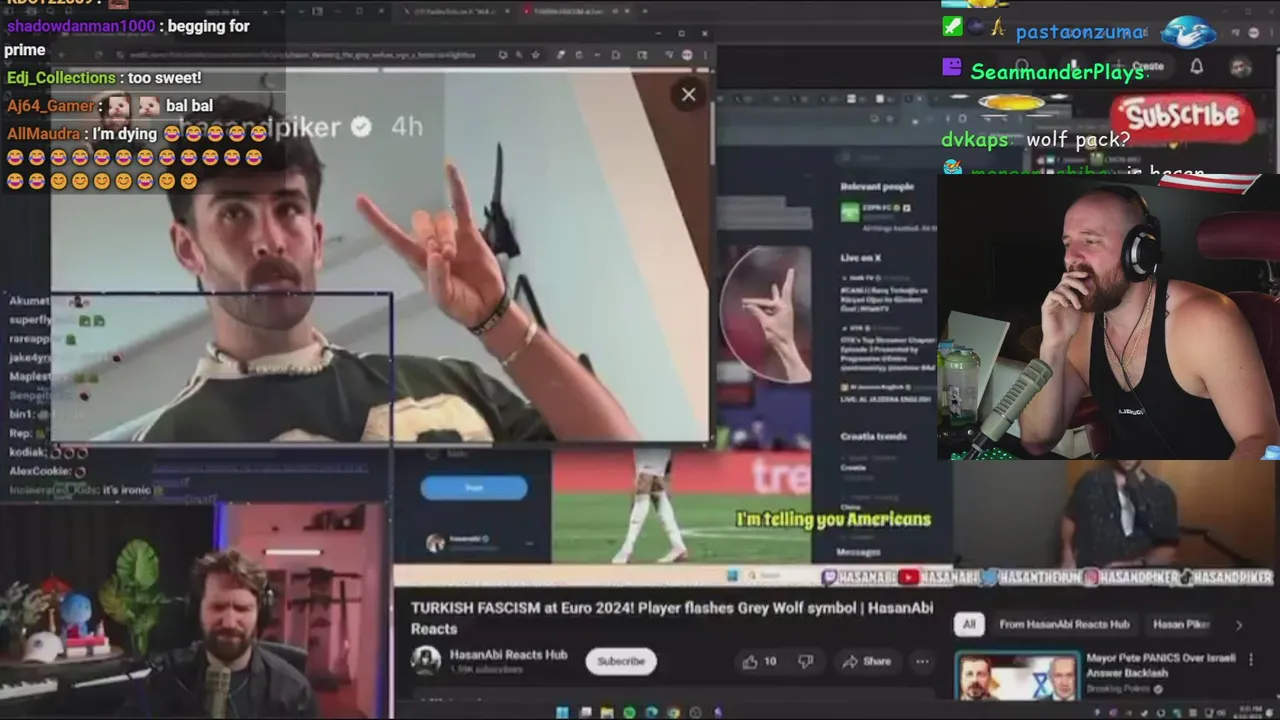Image resolution: width=1280 pixels, height=720 pixels.
Task: Click the purple badge beside SeanmanderPlays
Action: [x=952, y=68]
